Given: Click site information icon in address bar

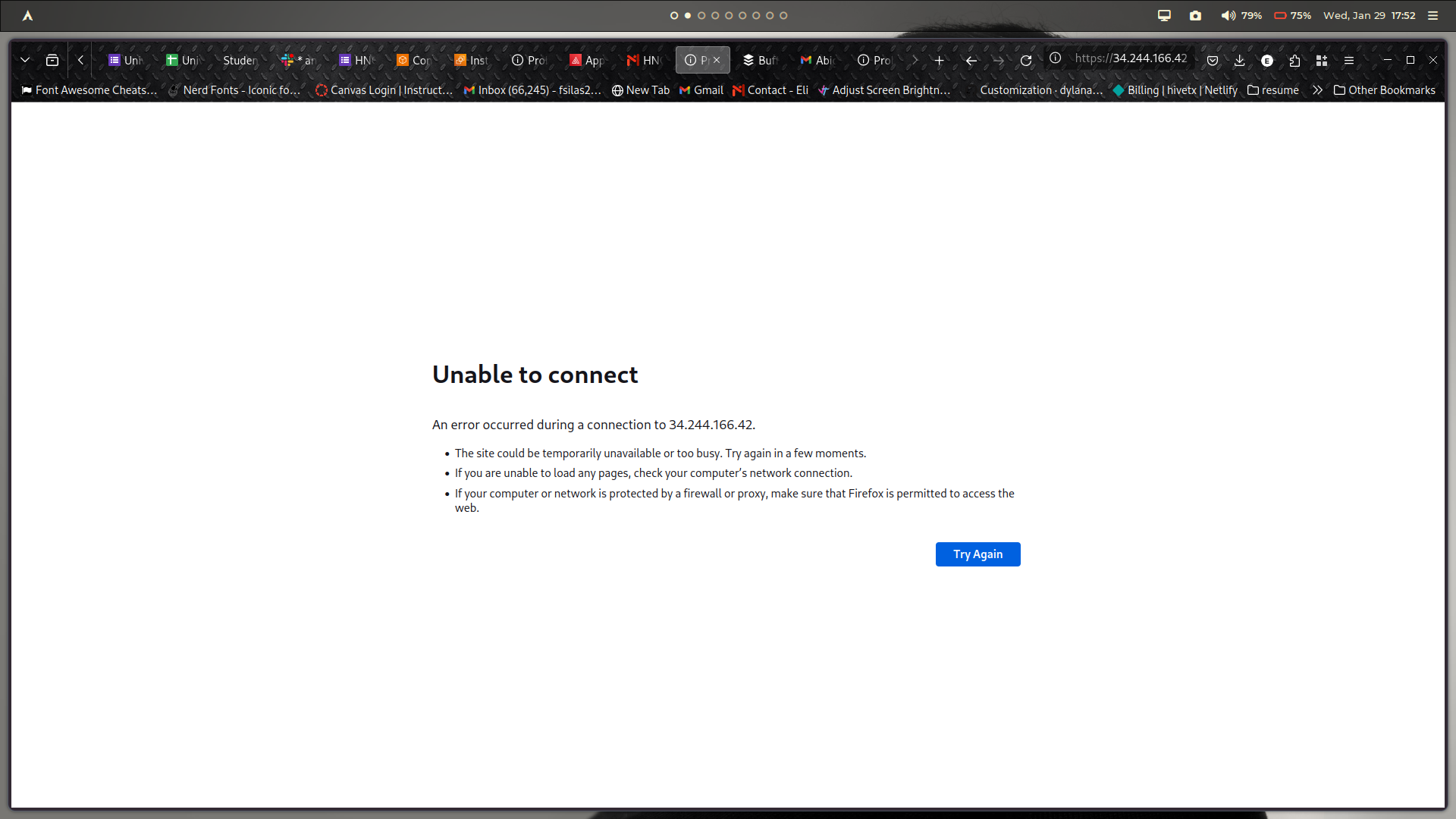Looking at the screenshot, I should 1055,58.
